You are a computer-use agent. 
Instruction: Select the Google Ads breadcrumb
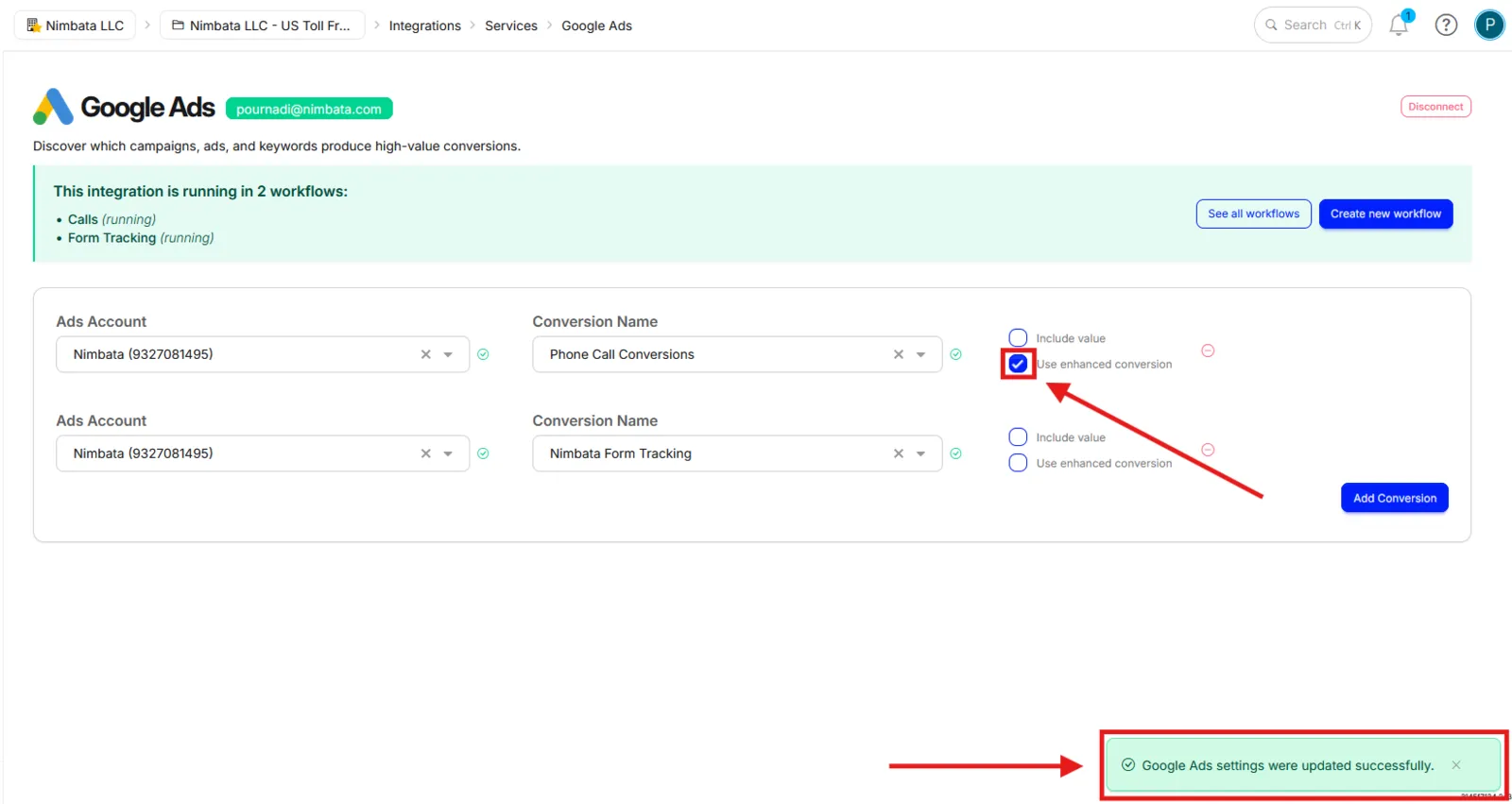596,26
